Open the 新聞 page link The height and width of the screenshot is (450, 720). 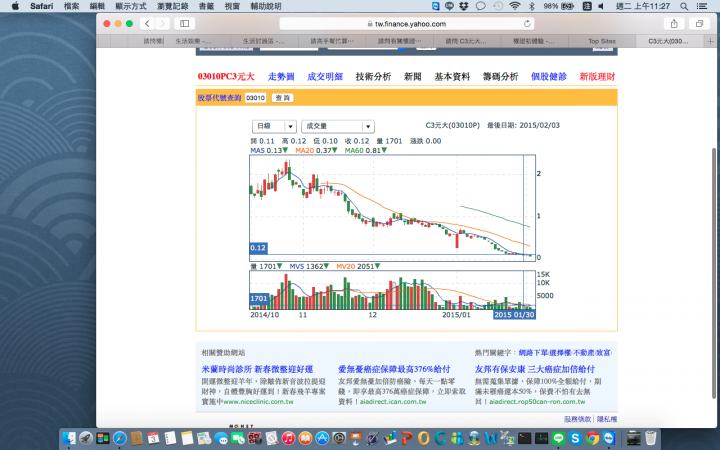tap(413, 77)
